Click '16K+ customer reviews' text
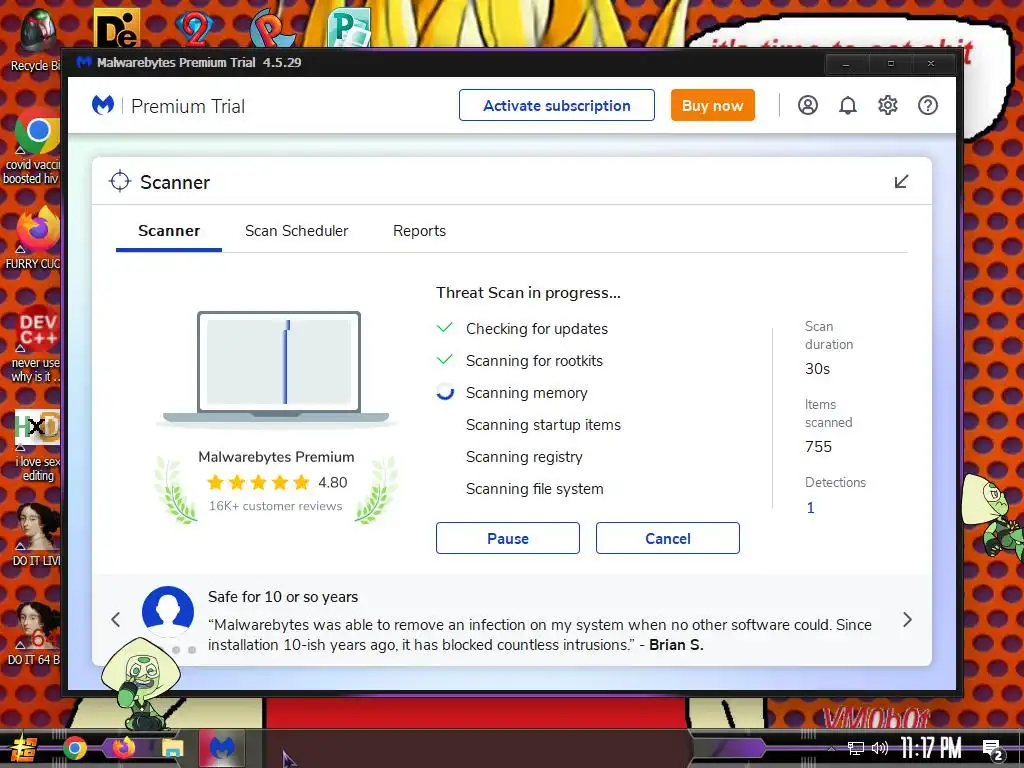The image size is (1024, 768). coord(276,506)
